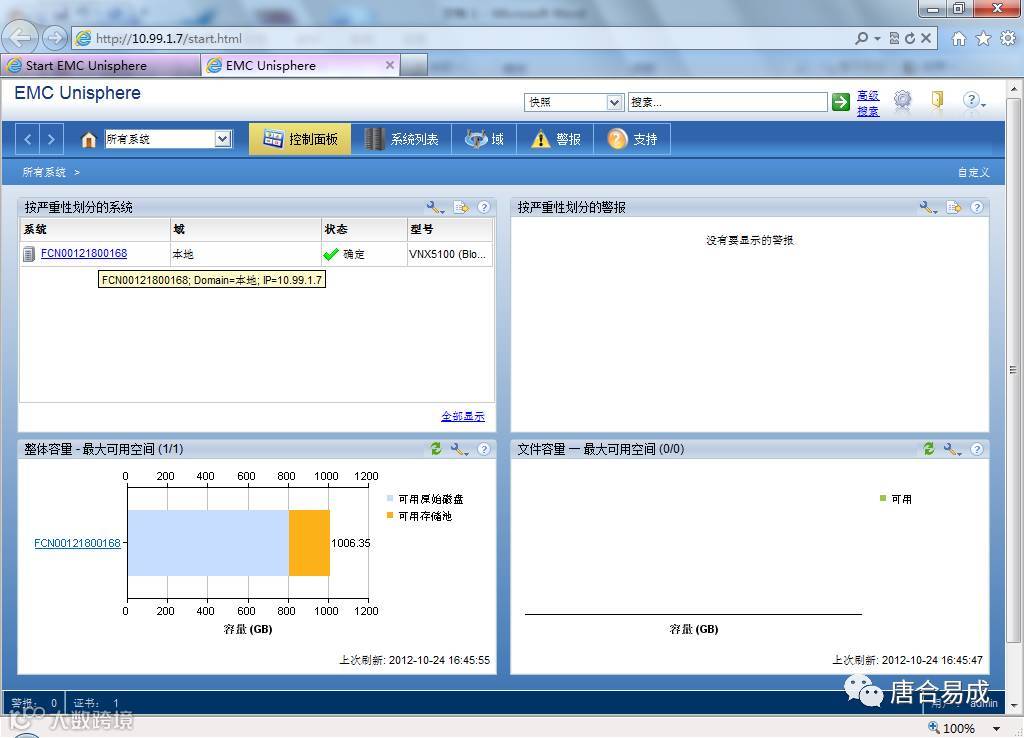Click the refresh icon in address bar
Viewport: 1024px width, 738px height.
tap(910, 39)
